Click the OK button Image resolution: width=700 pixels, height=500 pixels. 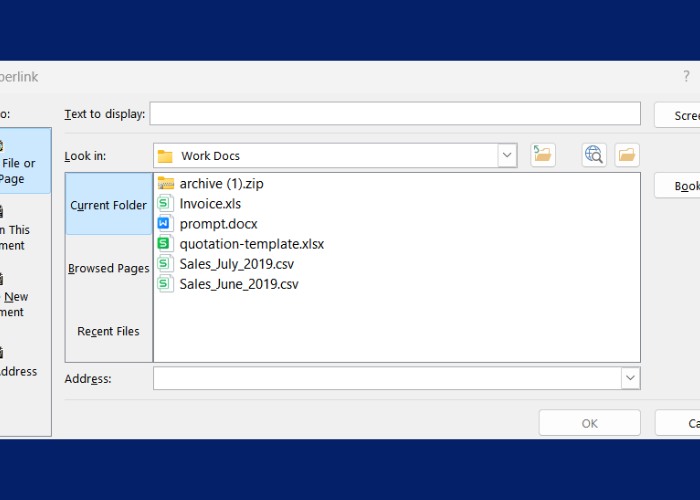pyautogui.click(x=590, y=423)
